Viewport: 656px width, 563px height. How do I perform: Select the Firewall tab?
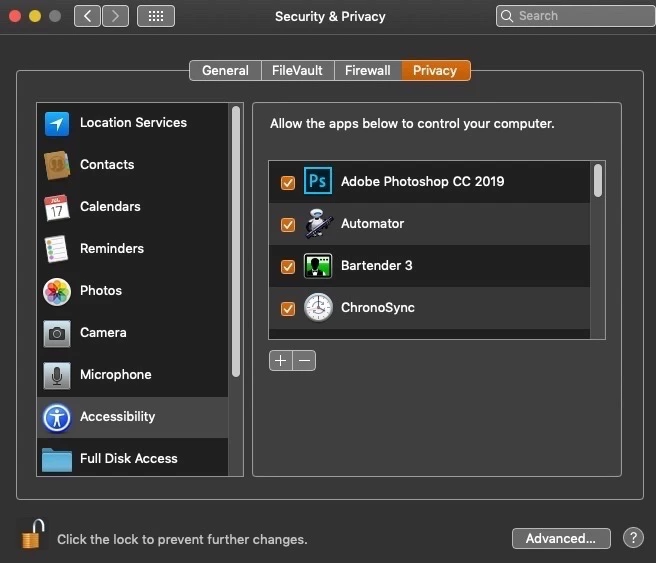pos(368,70)
